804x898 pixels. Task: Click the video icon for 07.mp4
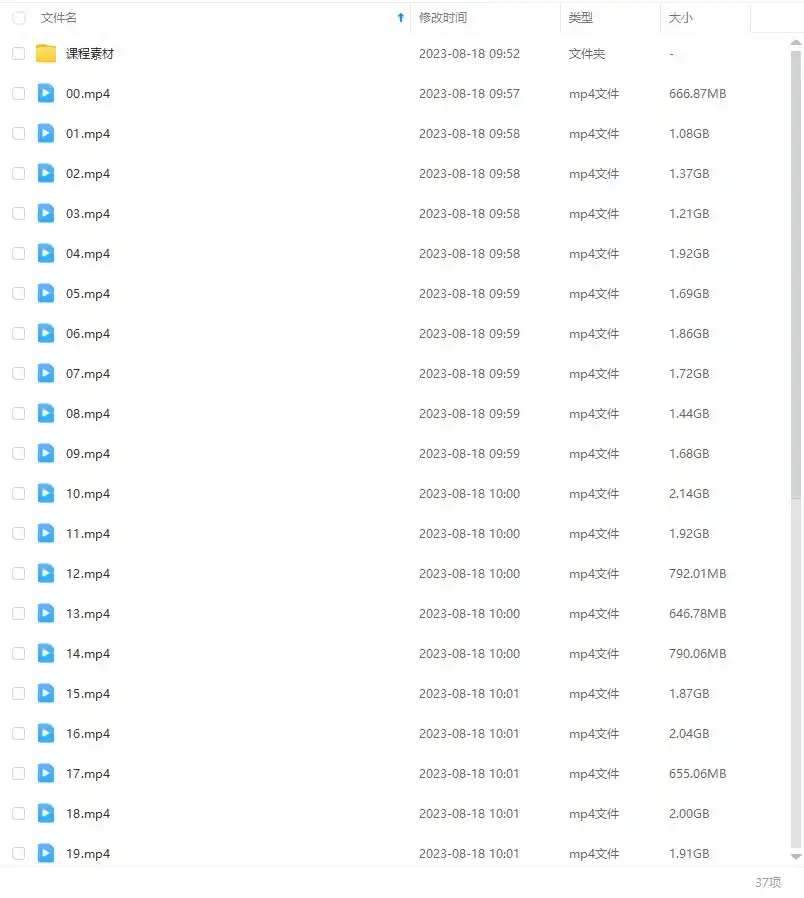pyautogui.click(x=46, y=374)
